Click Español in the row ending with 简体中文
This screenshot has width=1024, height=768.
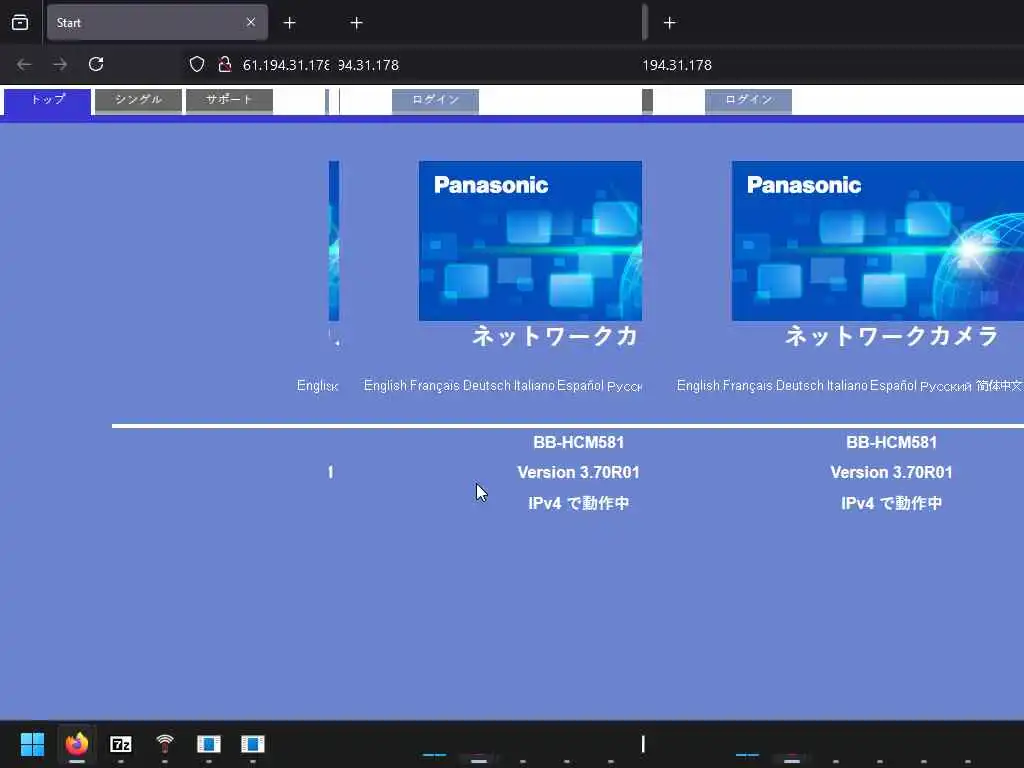893,386
